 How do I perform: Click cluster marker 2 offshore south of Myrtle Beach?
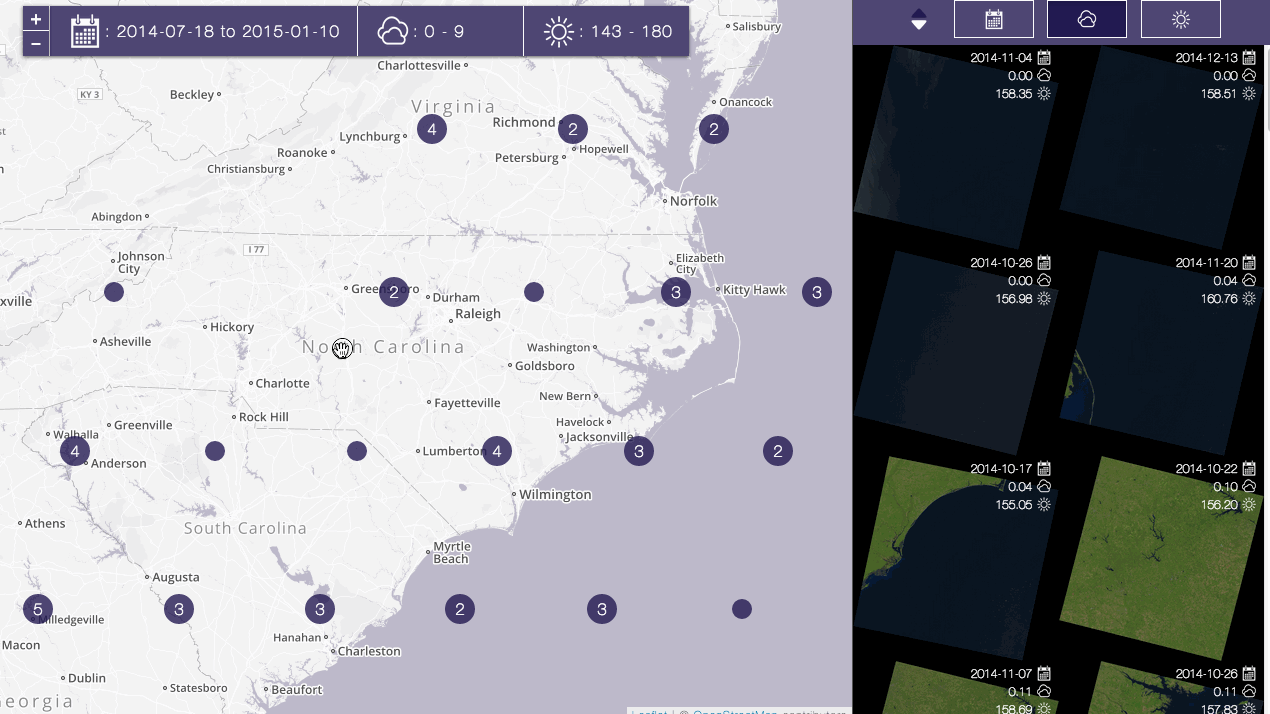point(460,609)
